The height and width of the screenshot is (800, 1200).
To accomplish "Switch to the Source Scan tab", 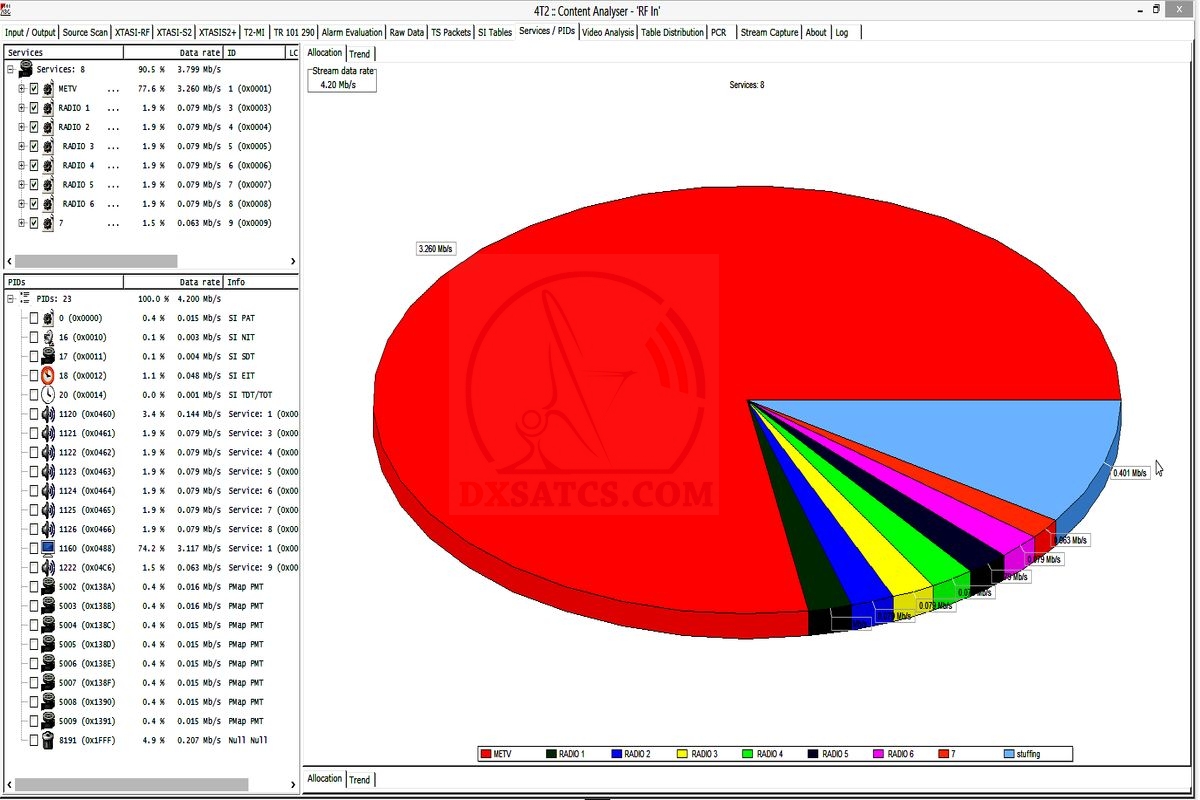I will click(85, 32).
